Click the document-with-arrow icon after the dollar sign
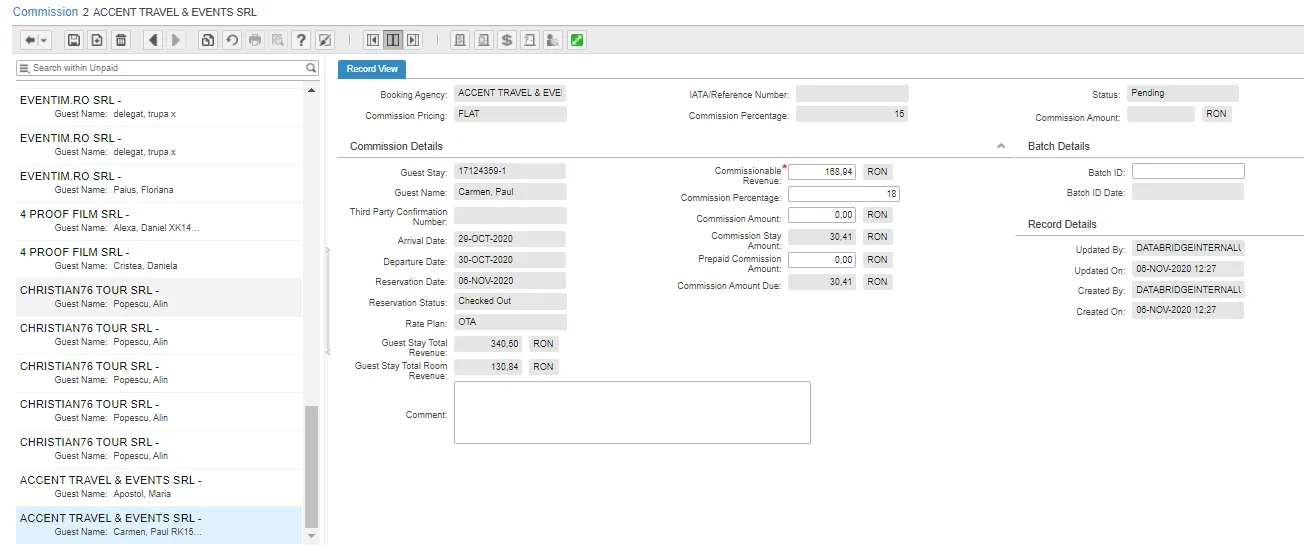Image resolution: width=1304 pixels, height=552 pixels. [530, 40]
